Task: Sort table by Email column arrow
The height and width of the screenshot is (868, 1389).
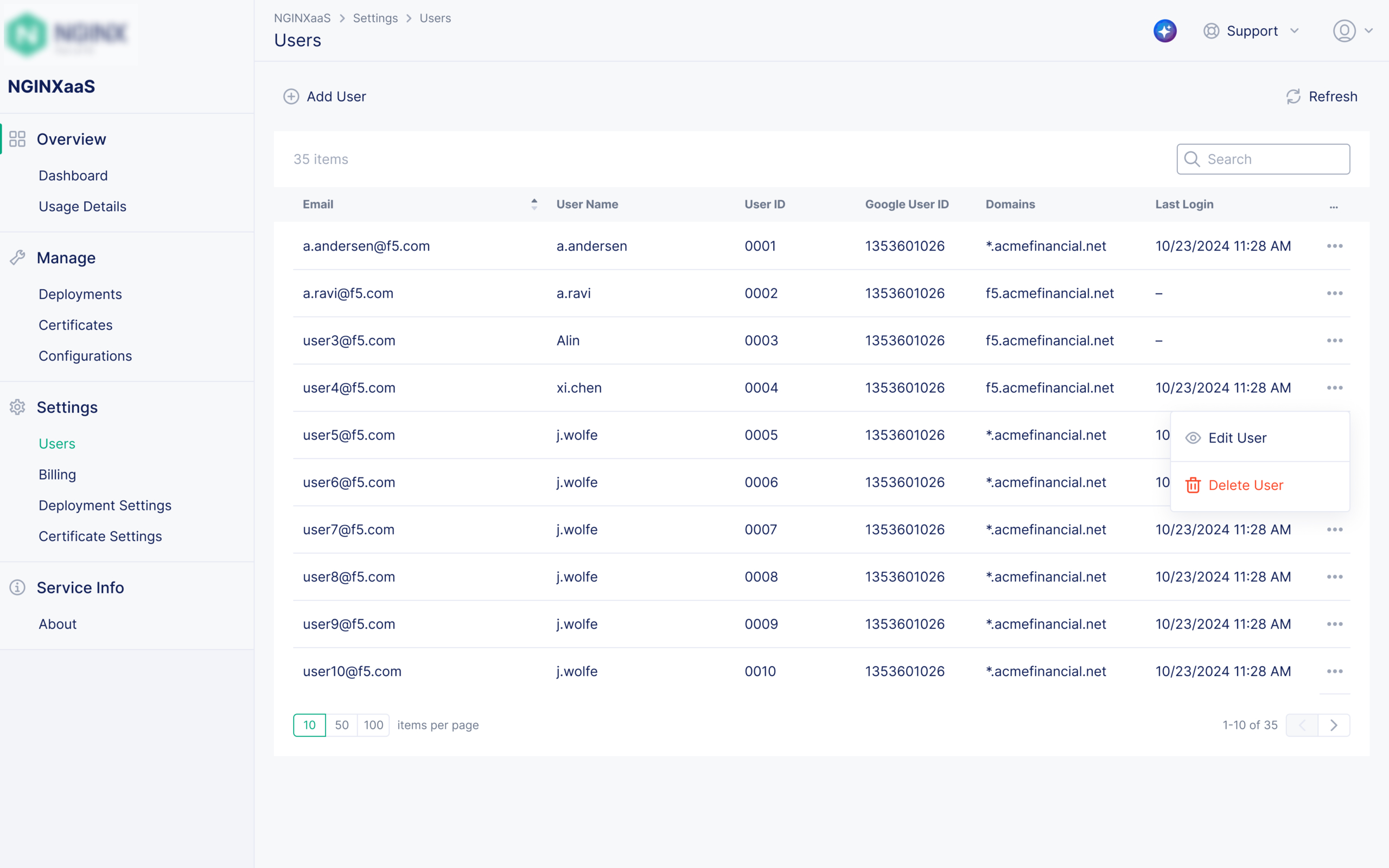Action: (x=534, y=205)
